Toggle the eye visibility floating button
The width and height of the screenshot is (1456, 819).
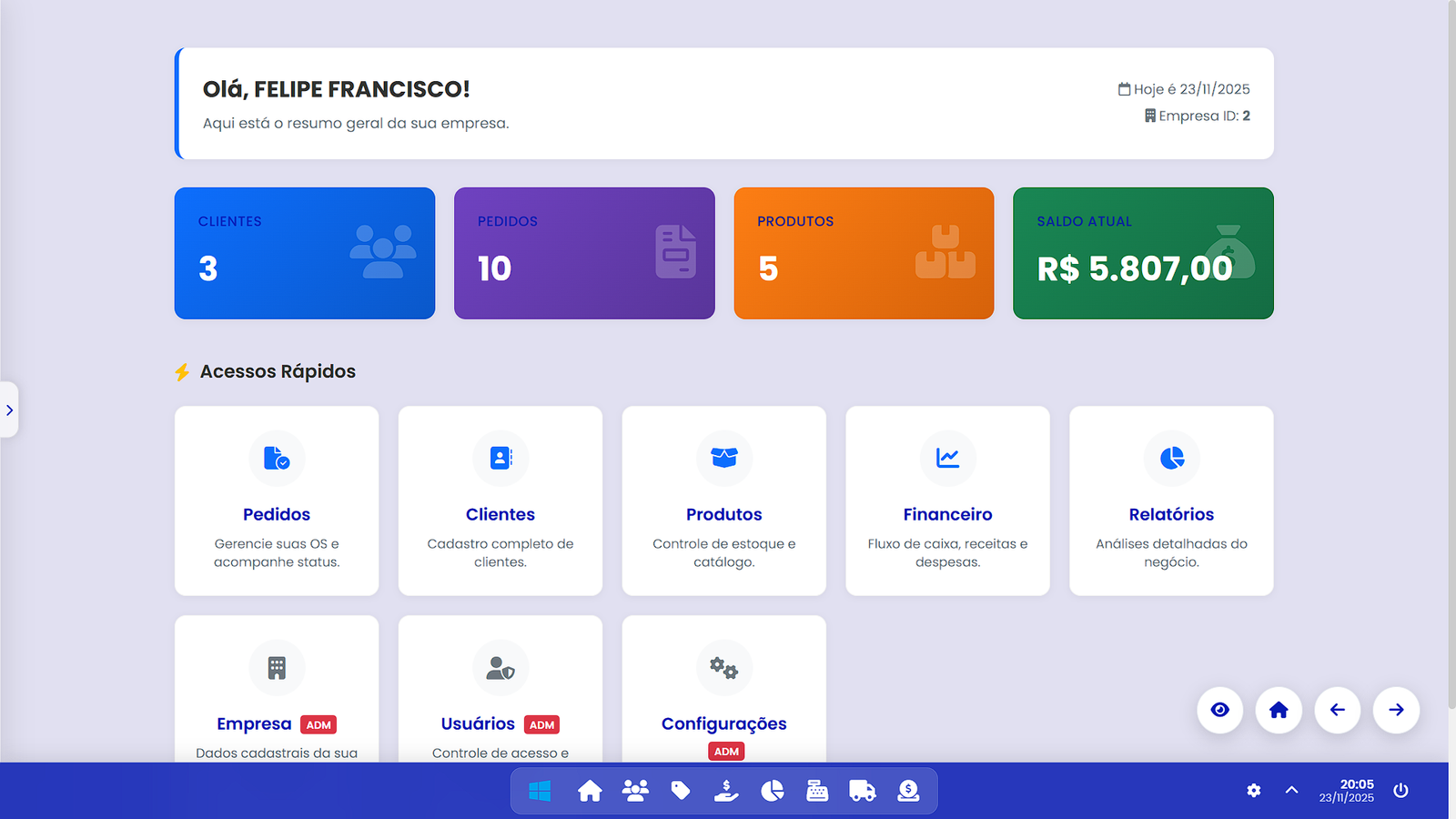click(1219, 710)
